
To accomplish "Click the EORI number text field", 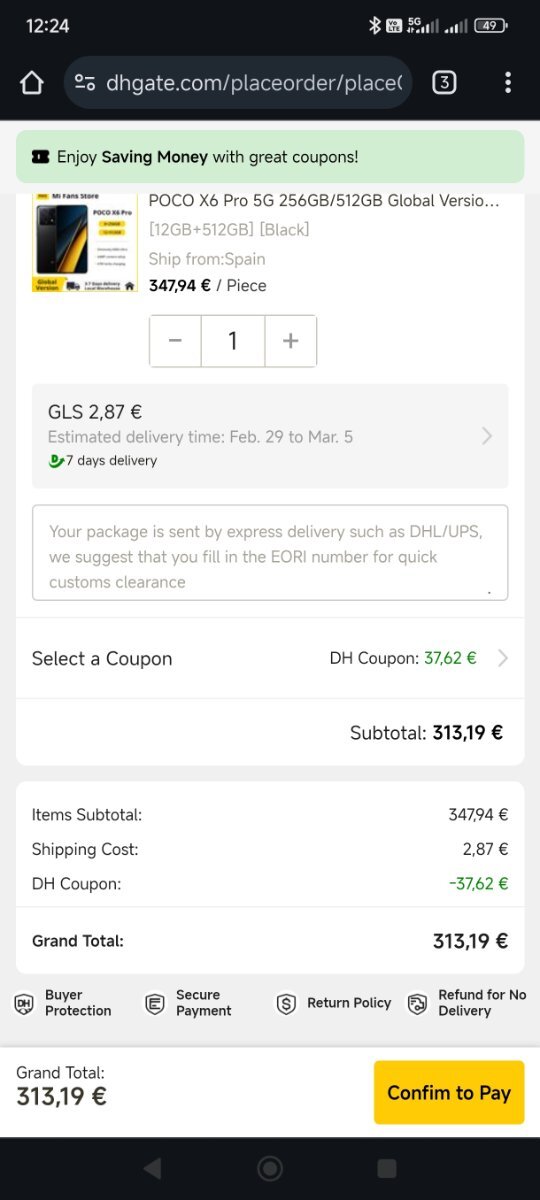I will click(x=270, y=552).
